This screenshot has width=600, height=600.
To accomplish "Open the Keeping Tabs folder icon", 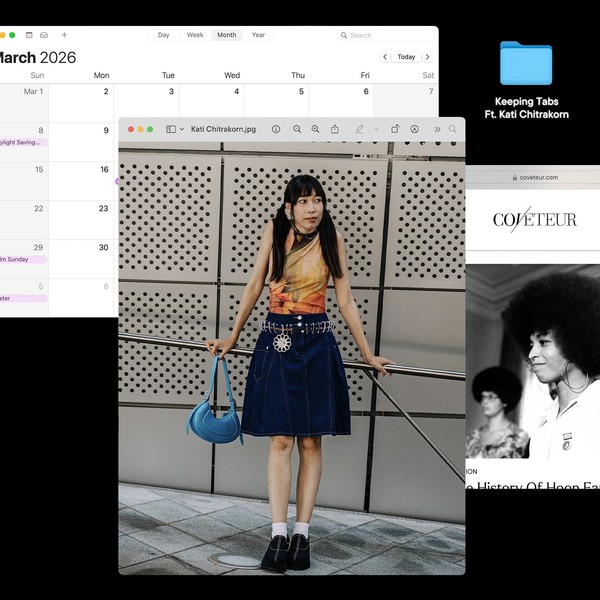I will pos(526,63).
